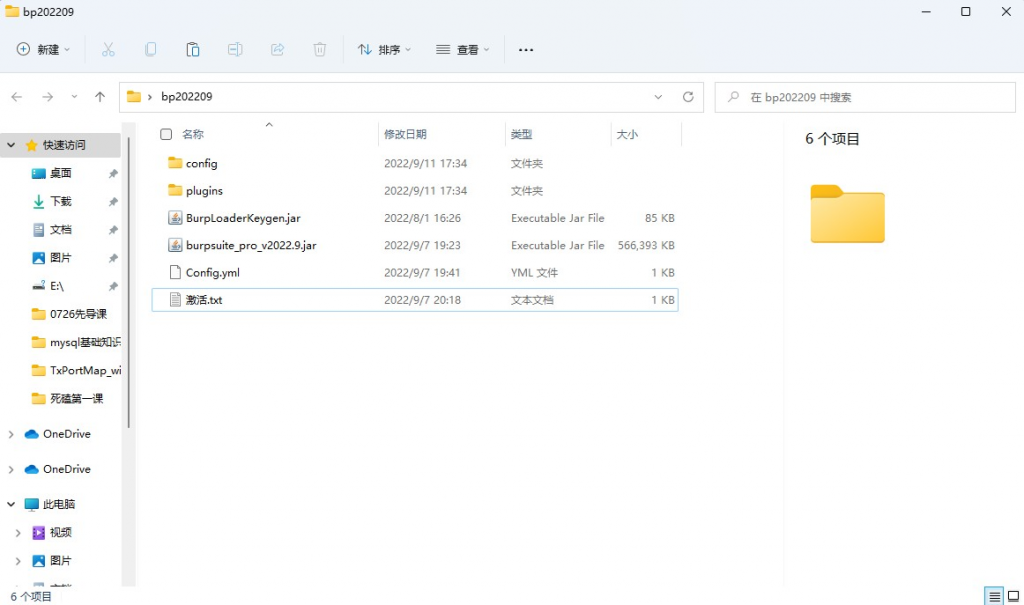Click the 激活.txt document icon
Viewport: 1024px width, 605px height.
[x=175, y=300]
